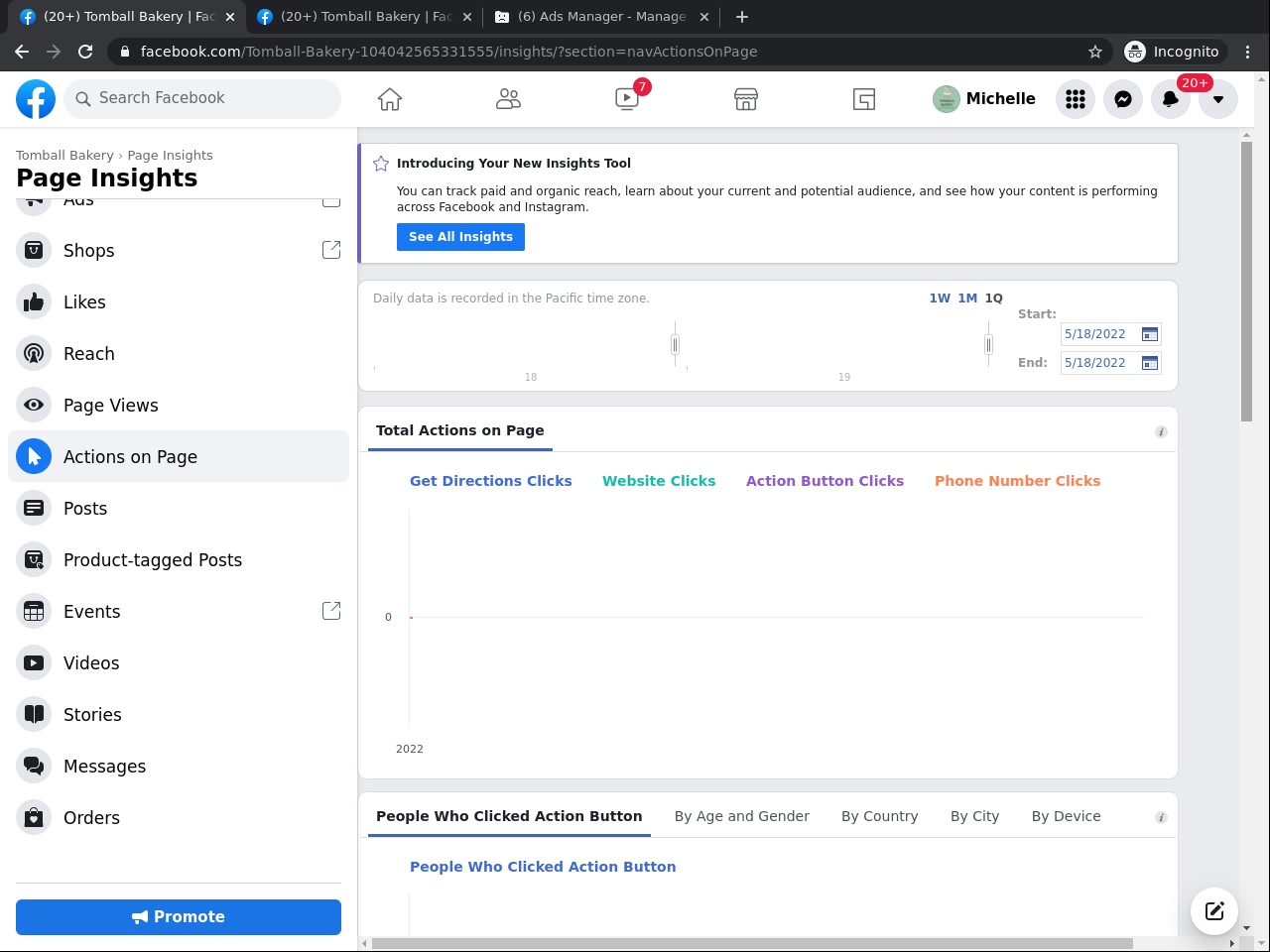Open Videos in the sidebar
Viewport: 1270px width, 952px height.
[179, 663]
